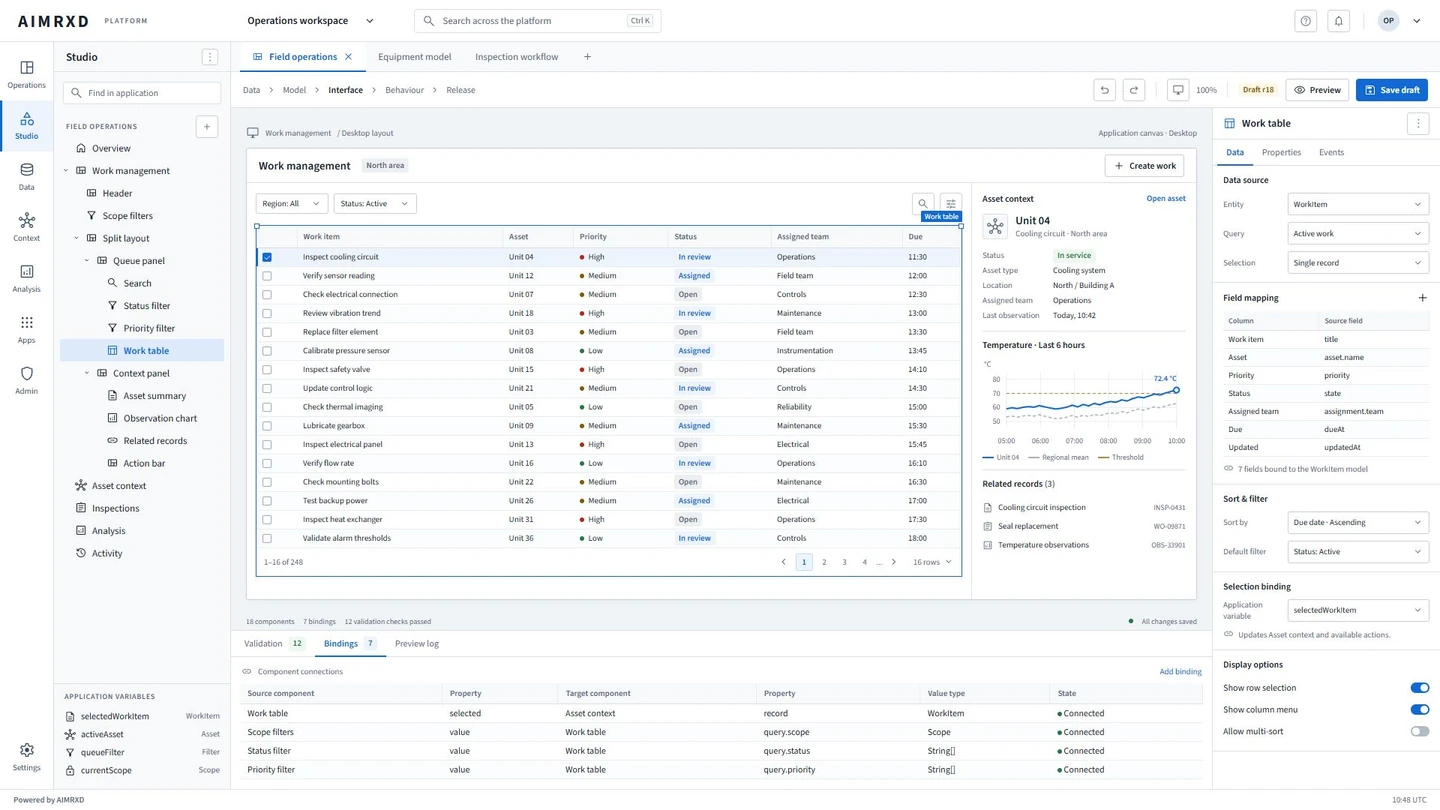Viewport: 1440px width, 810px height.
Task: Open the Apps sidebar section
Action: (26, 330)
